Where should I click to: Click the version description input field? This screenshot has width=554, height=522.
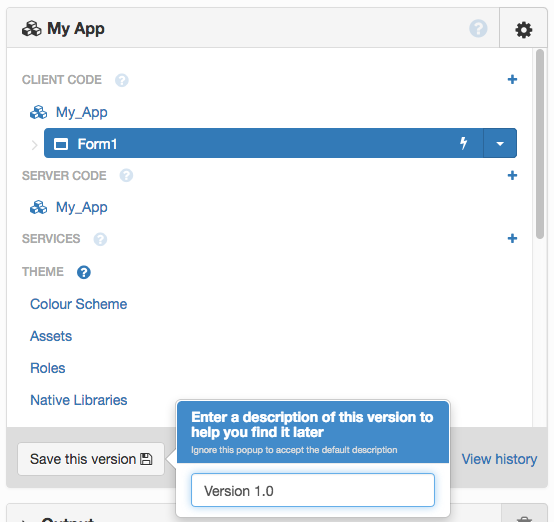click(x=313, y=491)
